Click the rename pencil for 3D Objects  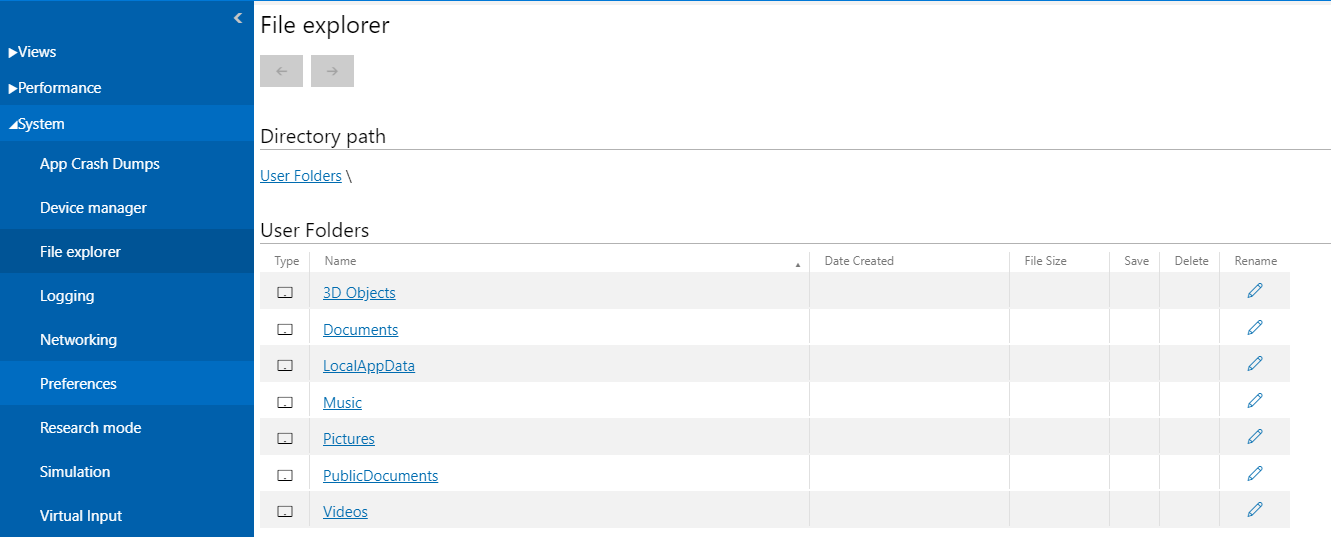tap(1255, 291)
